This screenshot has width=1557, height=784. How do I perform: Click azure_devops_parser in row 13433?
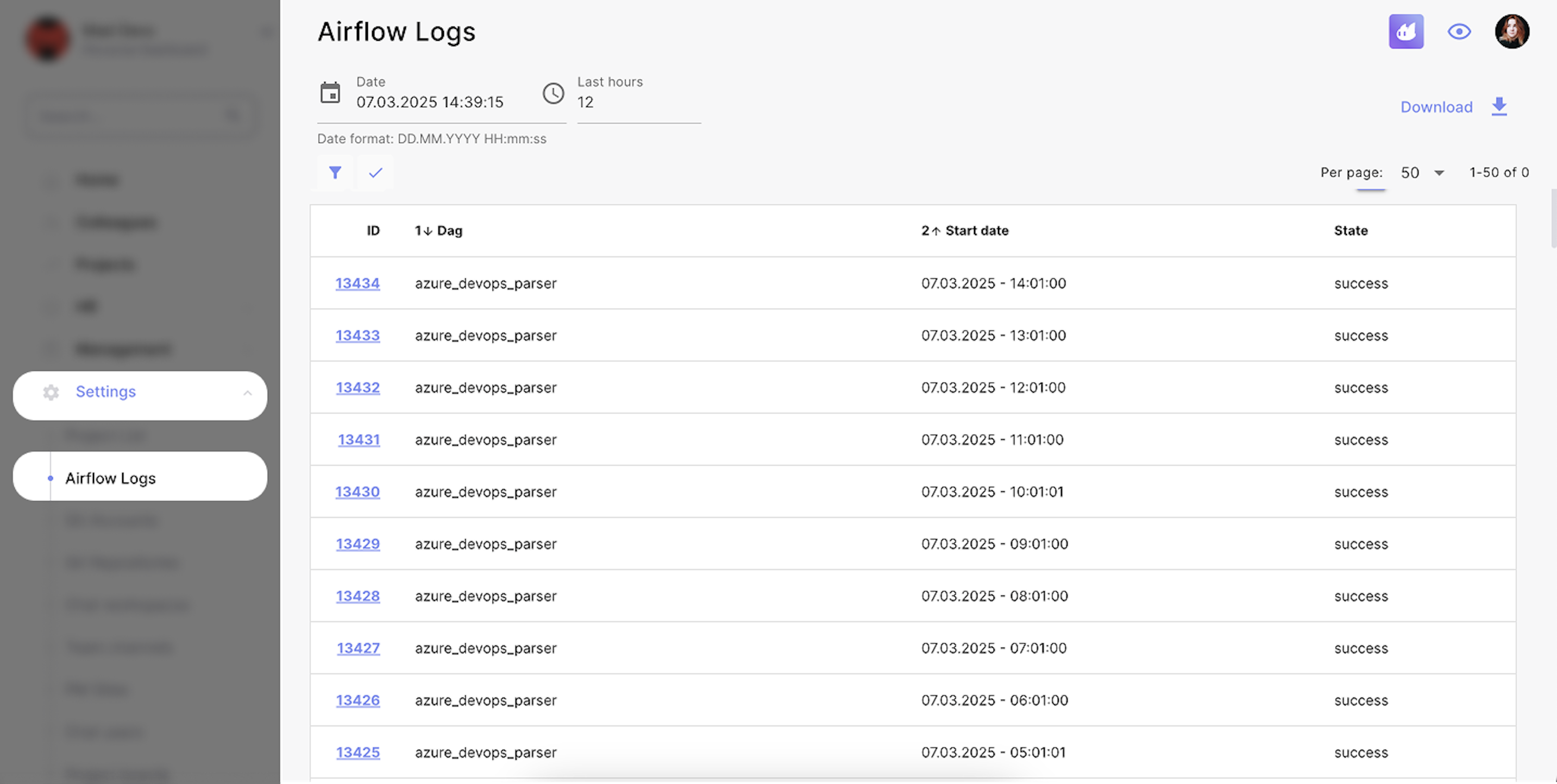coord(485,336)
